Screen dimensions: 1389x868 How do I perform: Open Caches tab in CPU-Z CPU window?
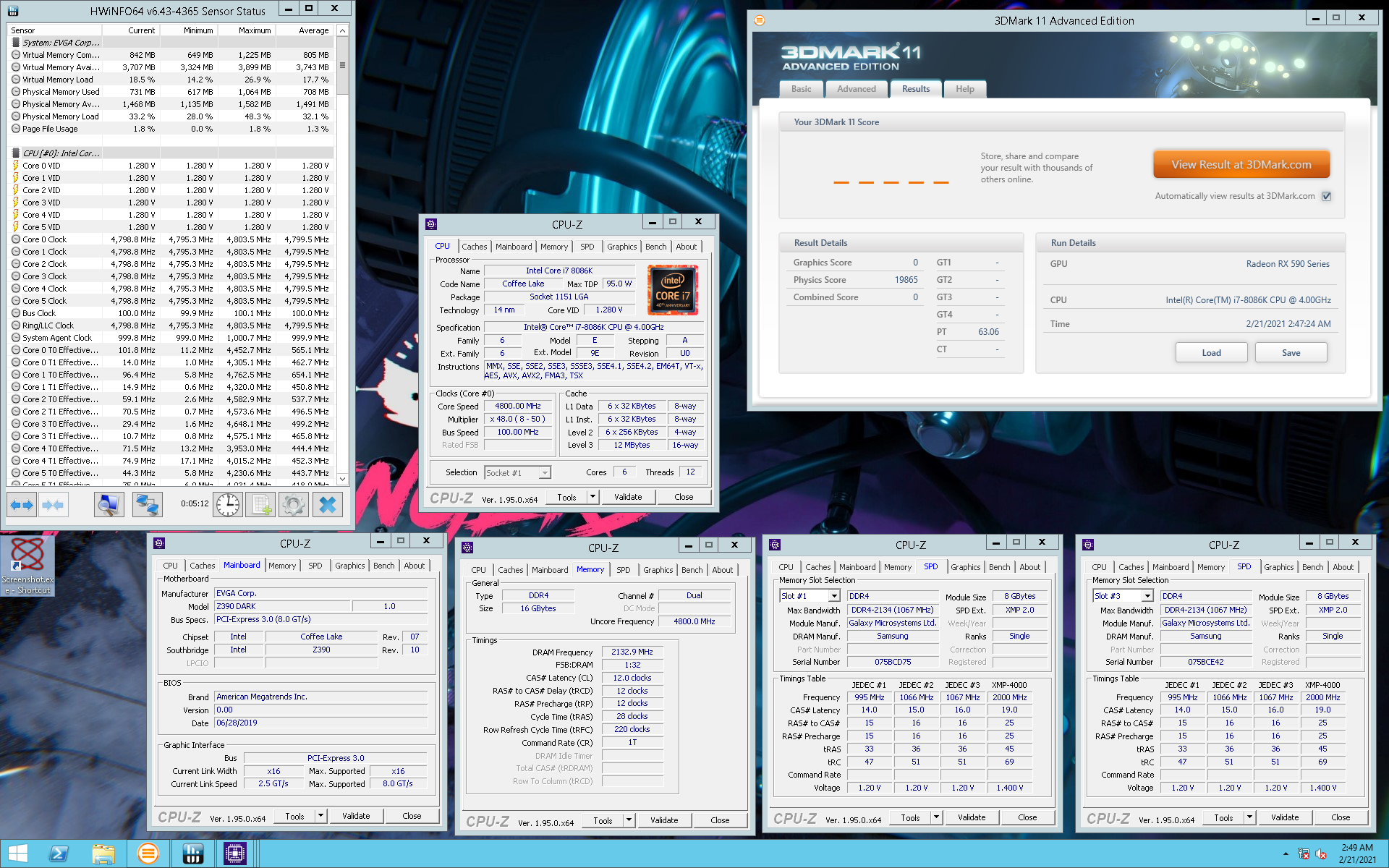[x=475, y=247]
